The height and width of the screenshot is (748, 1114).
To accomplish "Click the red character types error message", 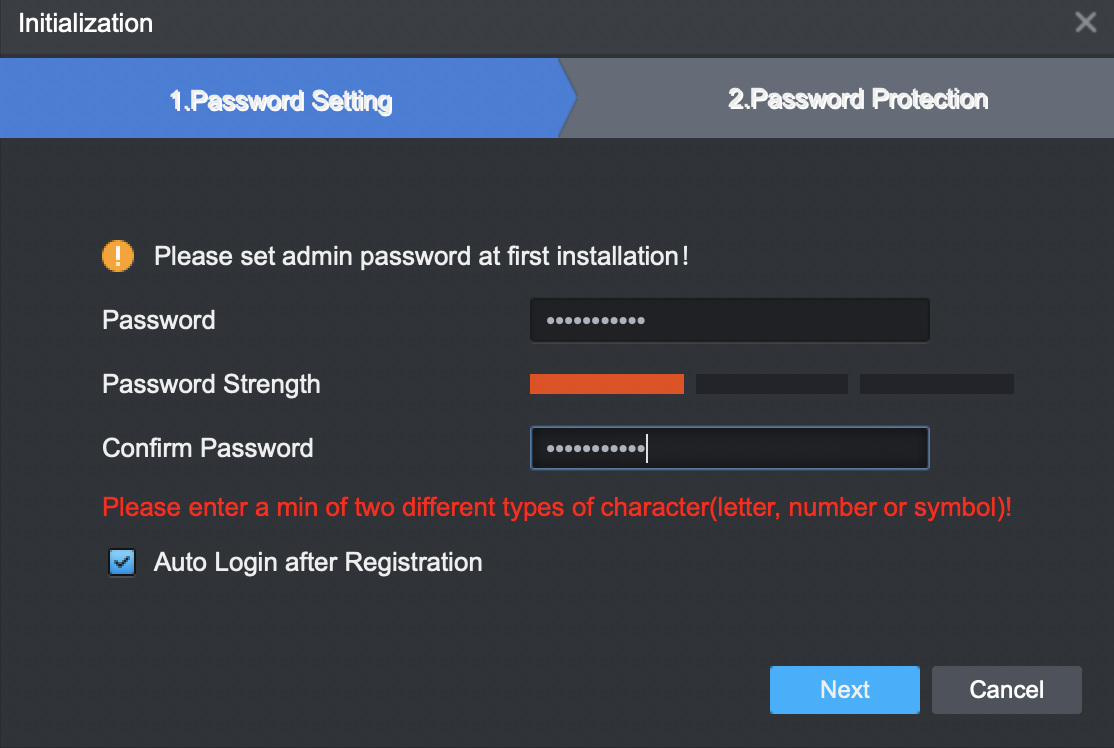I will (x=557, y=507).
